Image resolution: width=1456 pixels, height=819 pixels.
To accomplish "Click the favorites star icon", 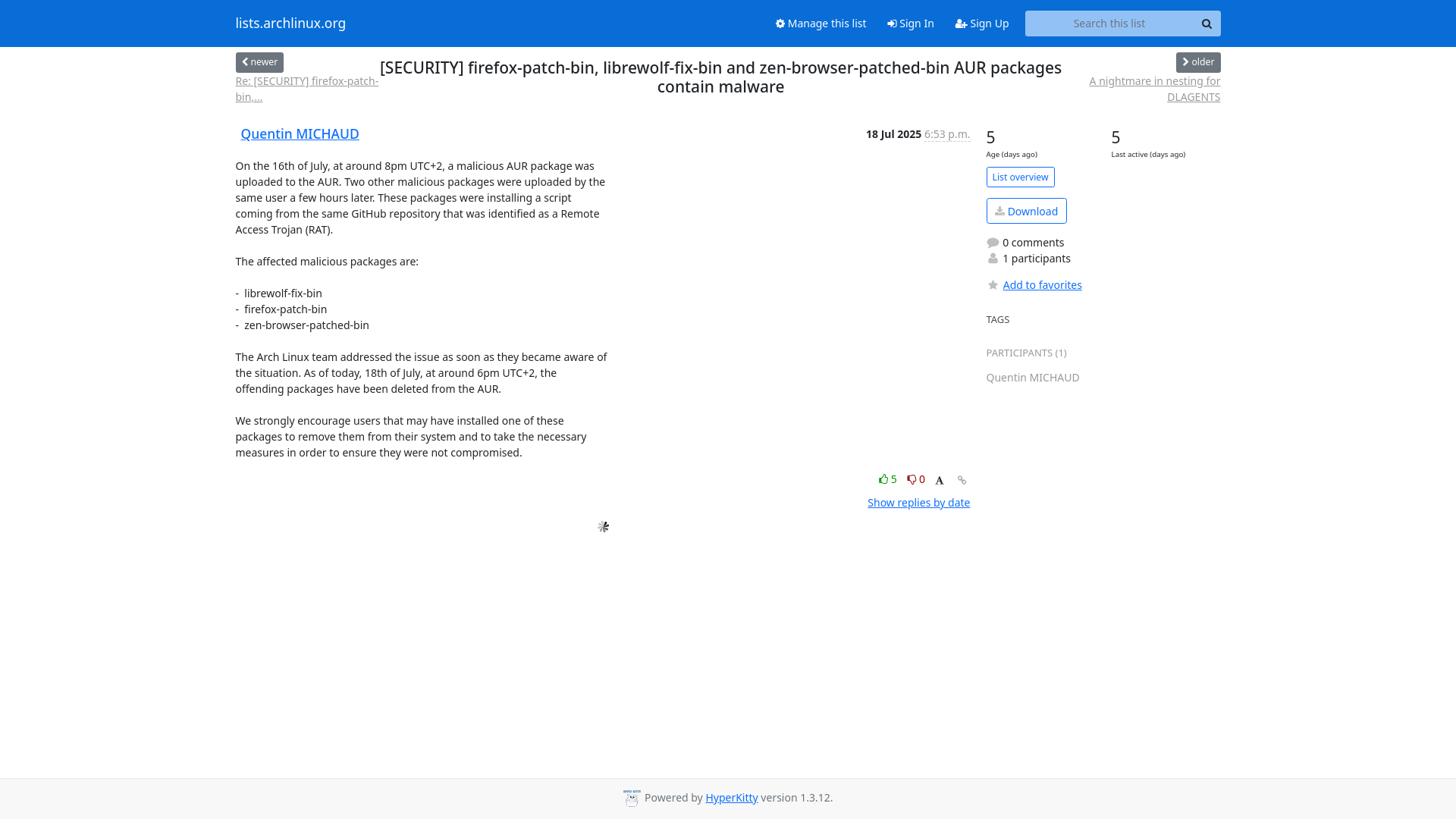I will pos(993,285).
